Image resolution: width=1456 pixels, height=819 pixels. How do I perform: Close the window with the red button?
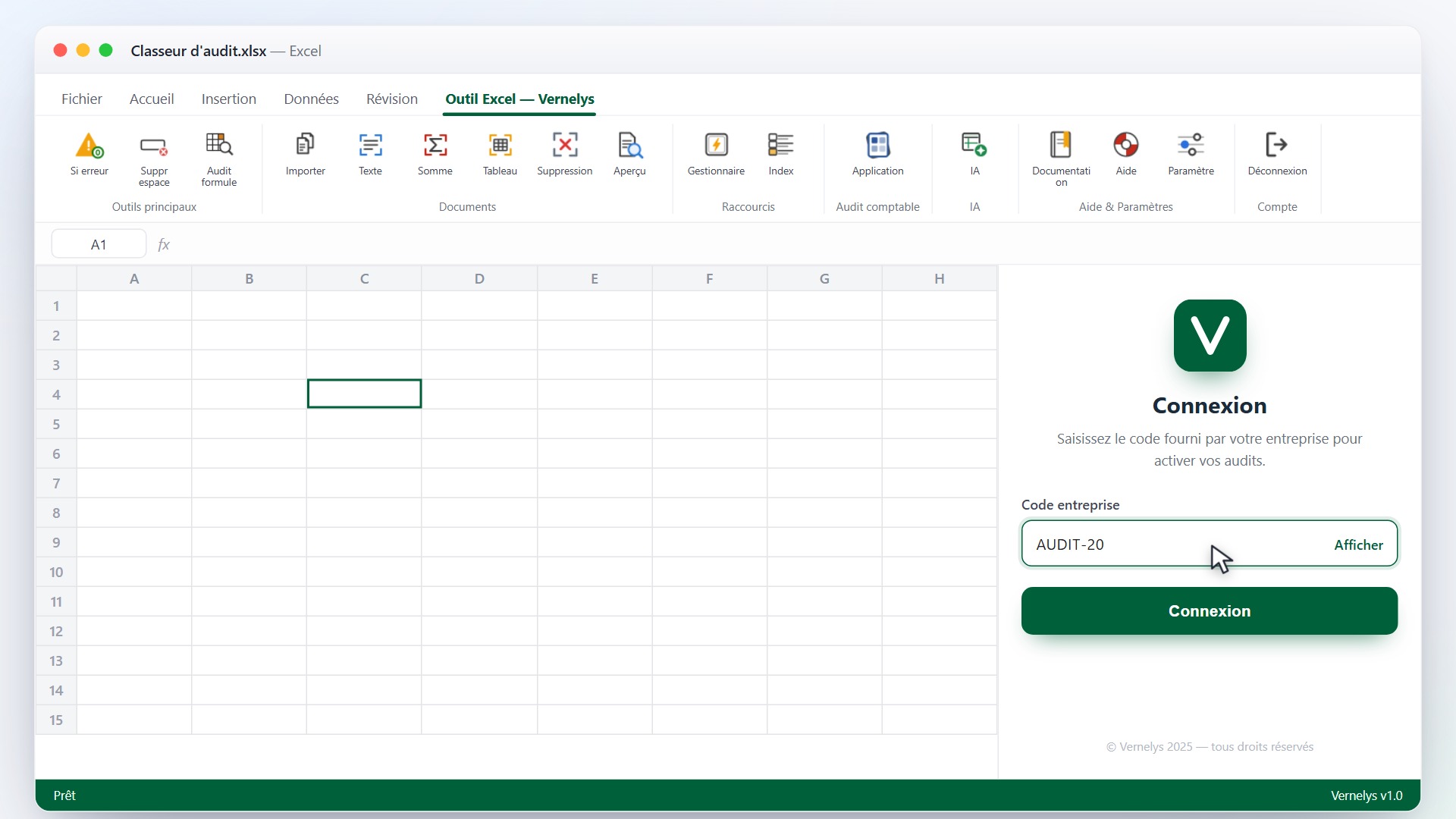60,50
